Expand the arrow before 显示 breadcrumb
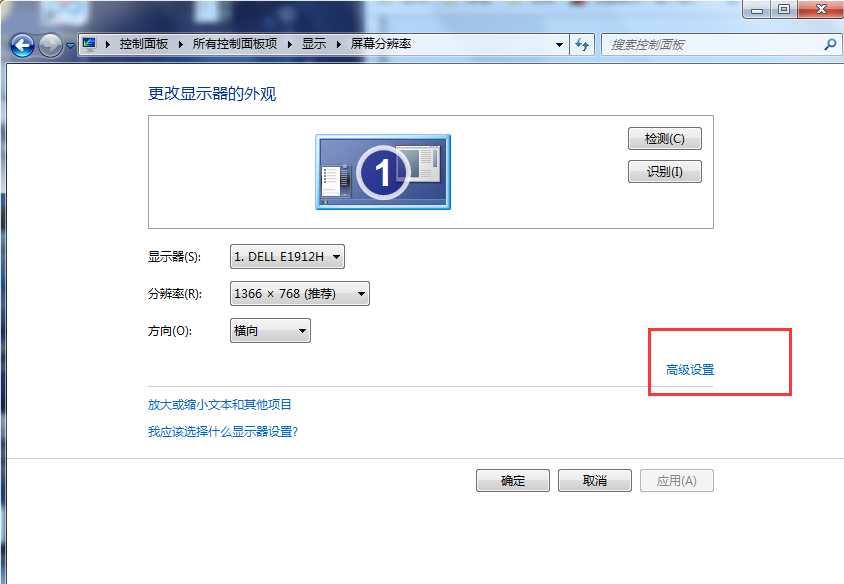The image size is (844, 584). tap(290, 45)
